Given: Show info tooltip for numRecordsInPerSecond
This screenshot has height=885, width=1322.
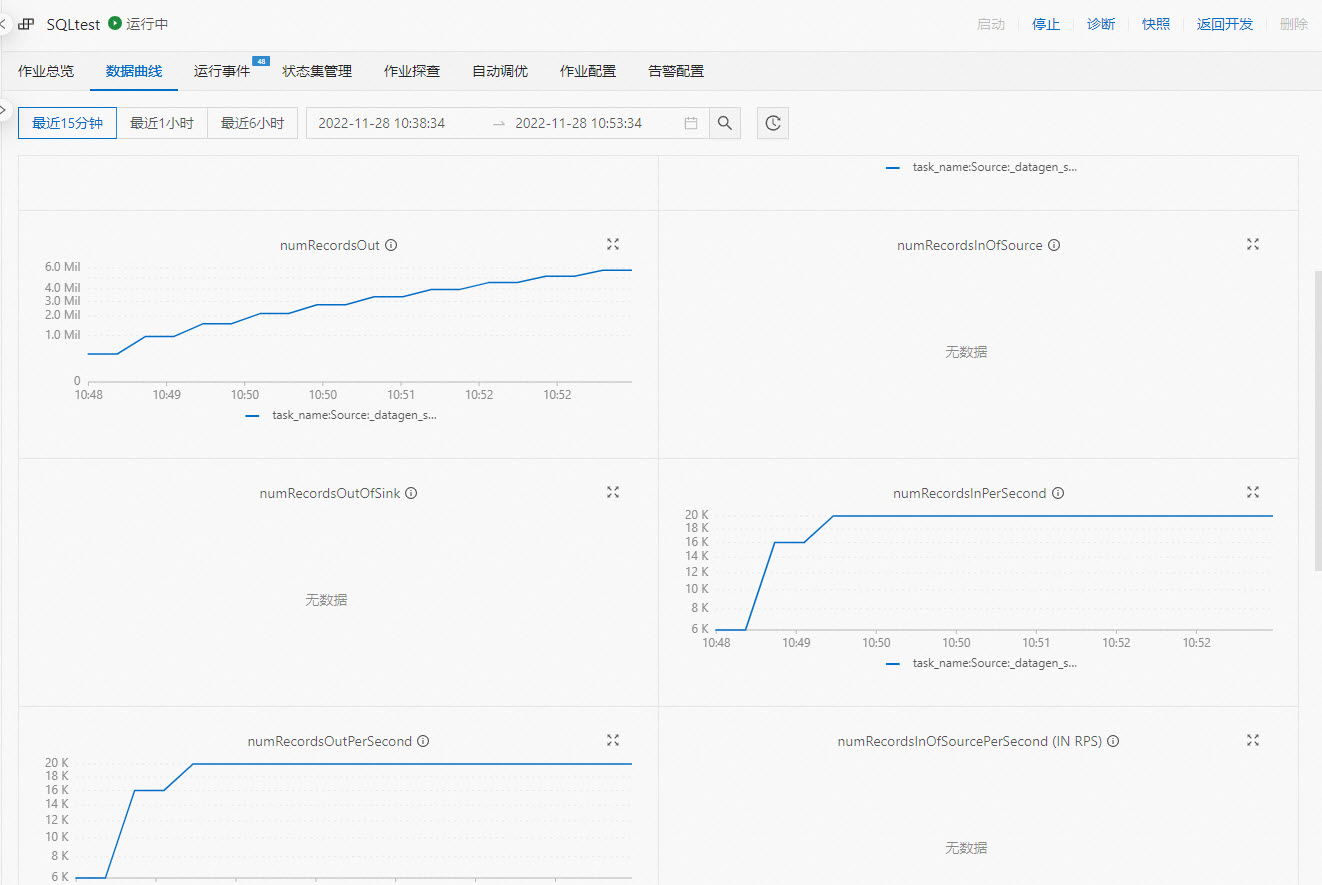Looking at the screenshot, I should pyautogui.click(x=1058, y=493).
